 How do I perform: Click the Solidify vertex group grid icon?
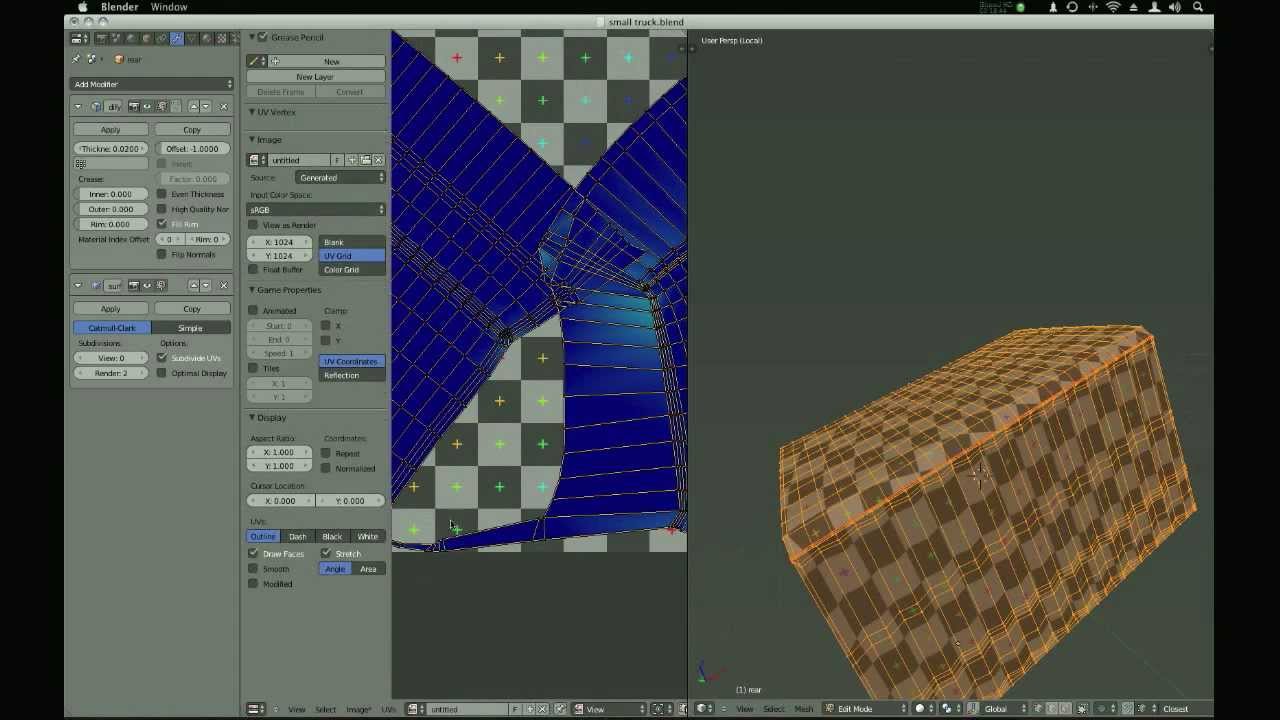(x=81, y=164)
